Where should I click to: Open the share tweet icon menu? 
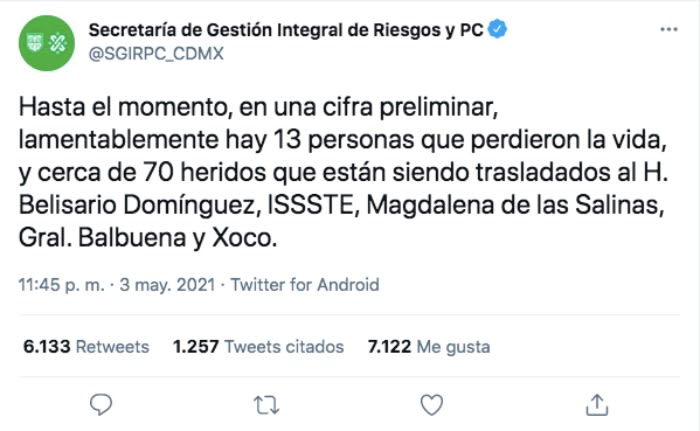point(597,403)
